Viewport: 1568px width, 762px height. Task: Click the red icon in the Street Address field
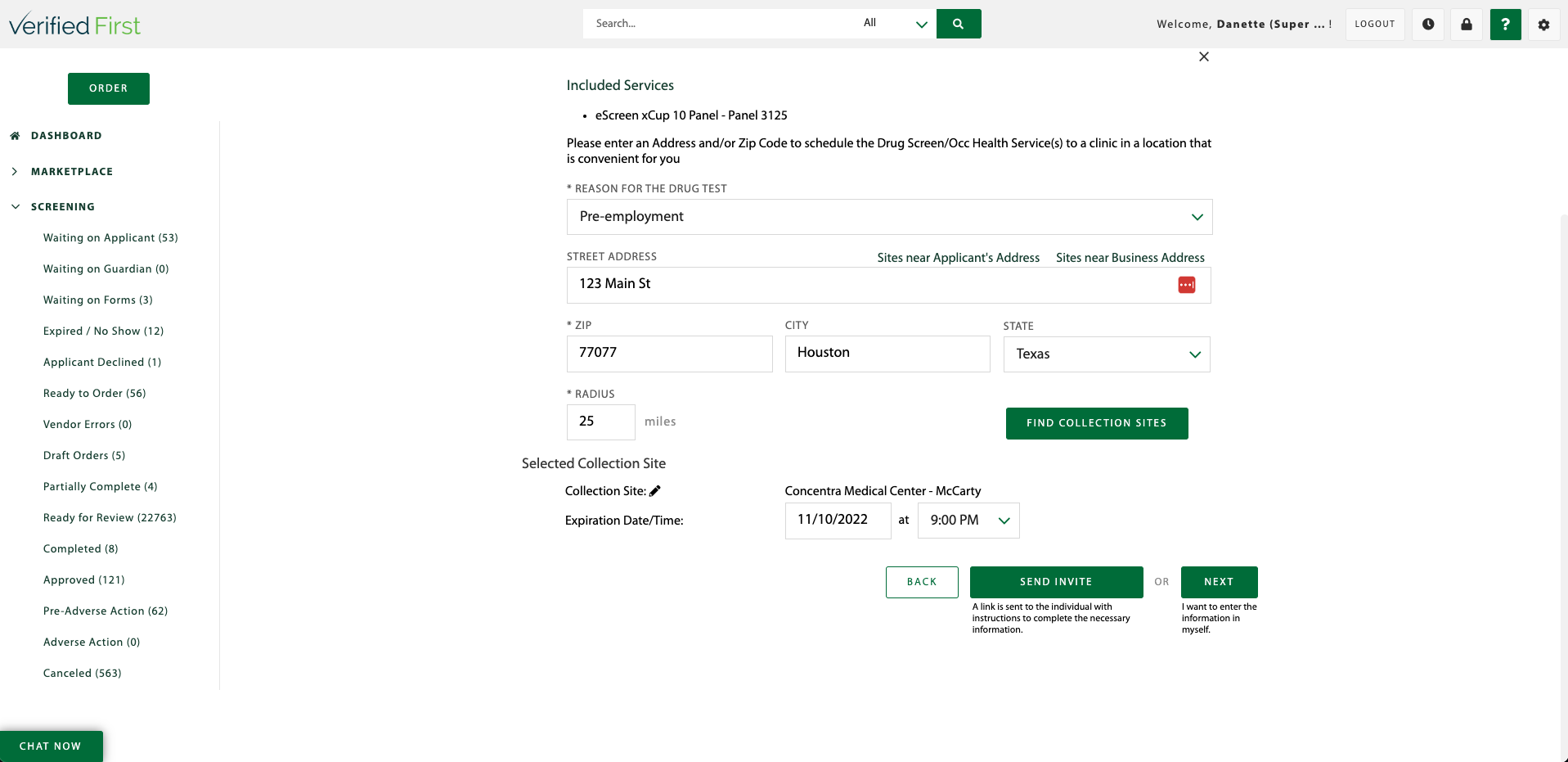click(1186, 285)
